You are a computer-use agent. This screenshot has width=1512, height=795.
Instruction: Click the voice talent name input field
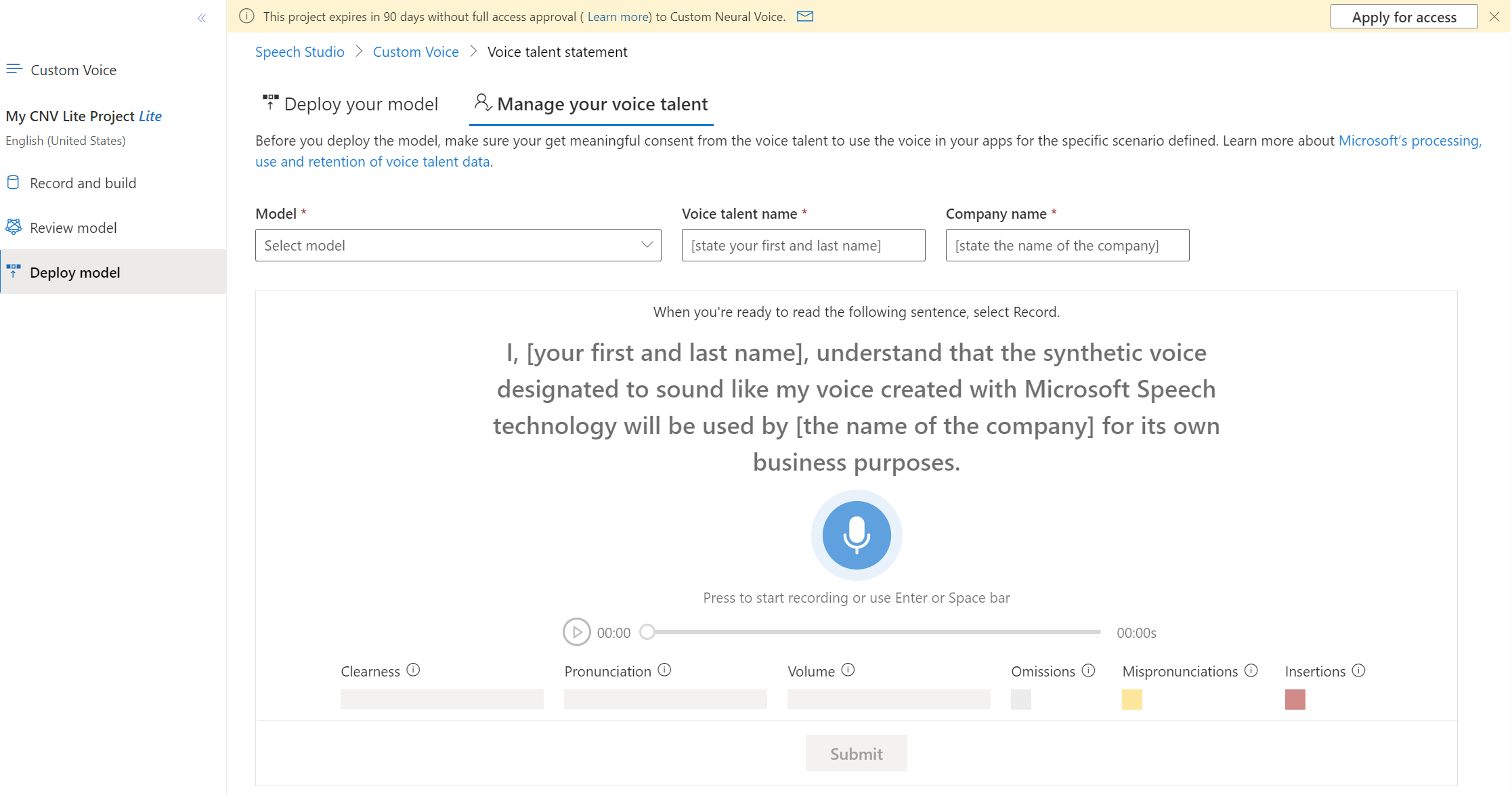tap(802, 245)
